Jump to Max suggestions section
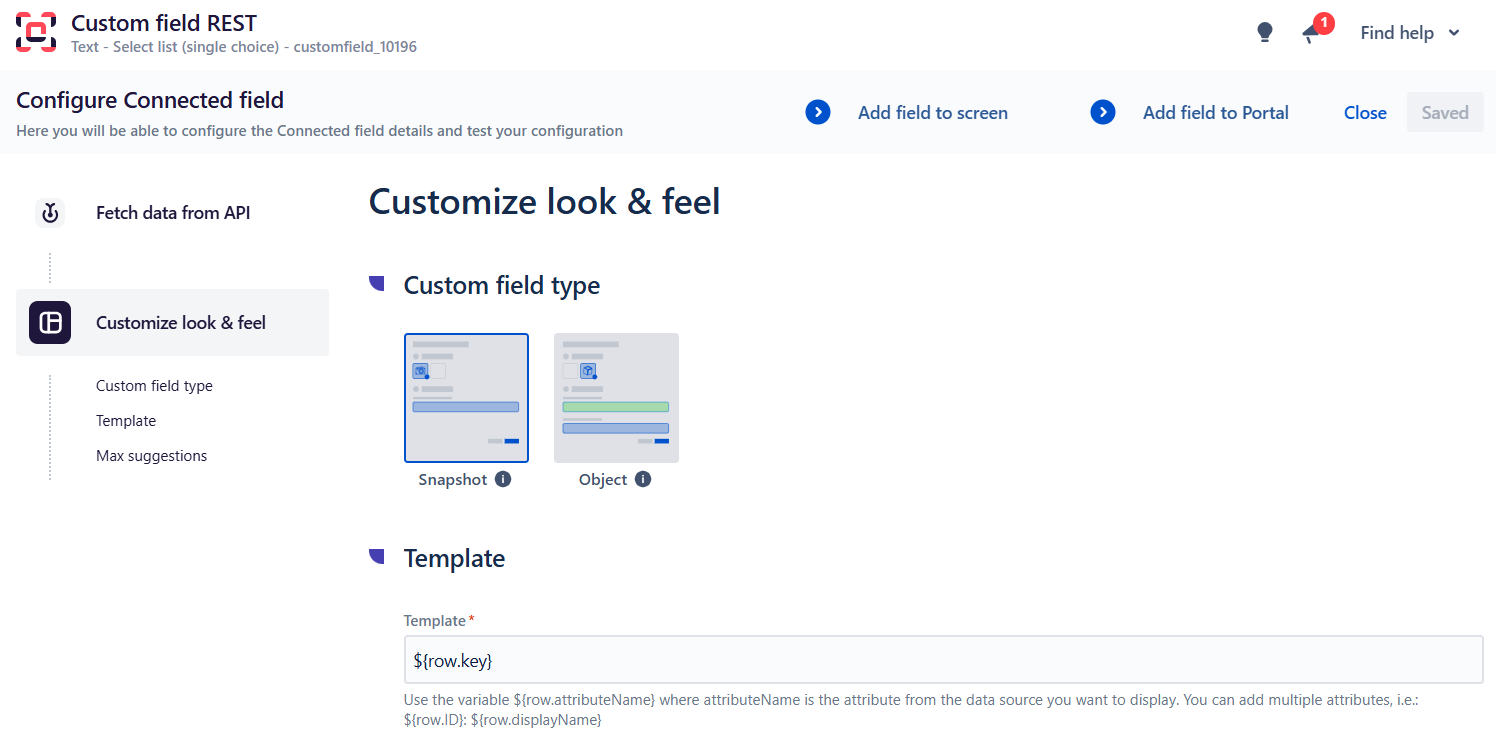The height and width of the screenshot is (741, 1496). [151, 456]
